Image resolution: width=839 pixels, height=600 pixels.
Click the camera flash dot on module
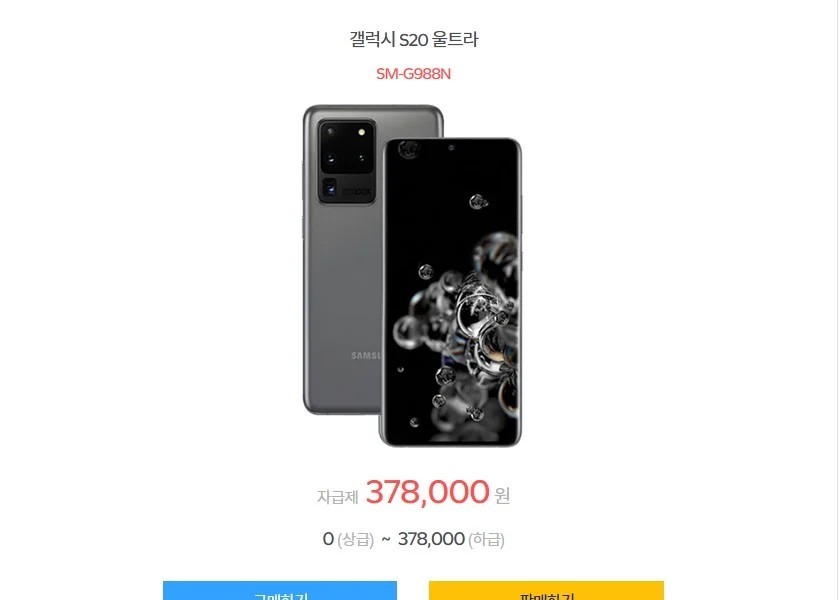click(x=362, y=132)
